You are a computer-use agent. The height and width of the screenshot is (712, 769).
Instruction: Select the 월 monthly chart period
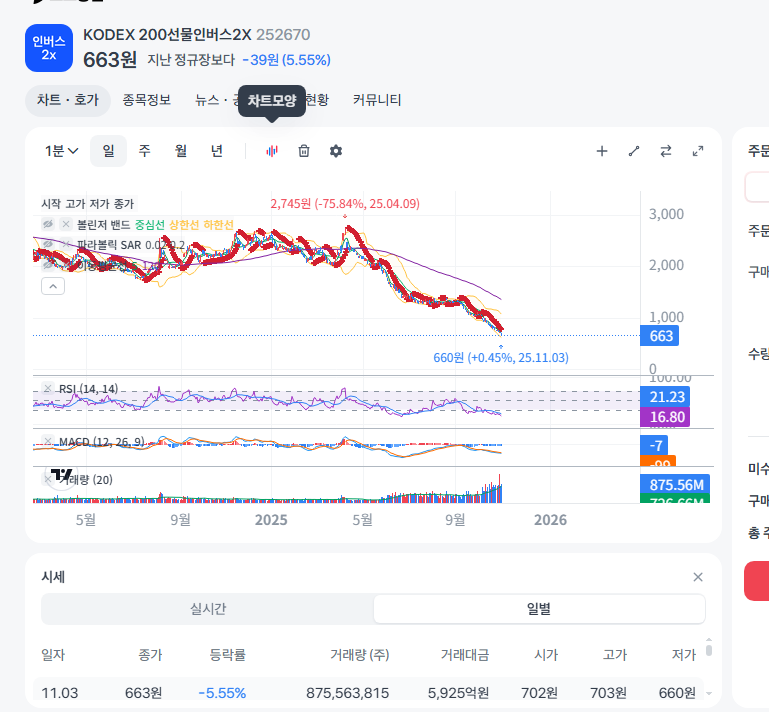pyautogui.click(x=181, y=151)
